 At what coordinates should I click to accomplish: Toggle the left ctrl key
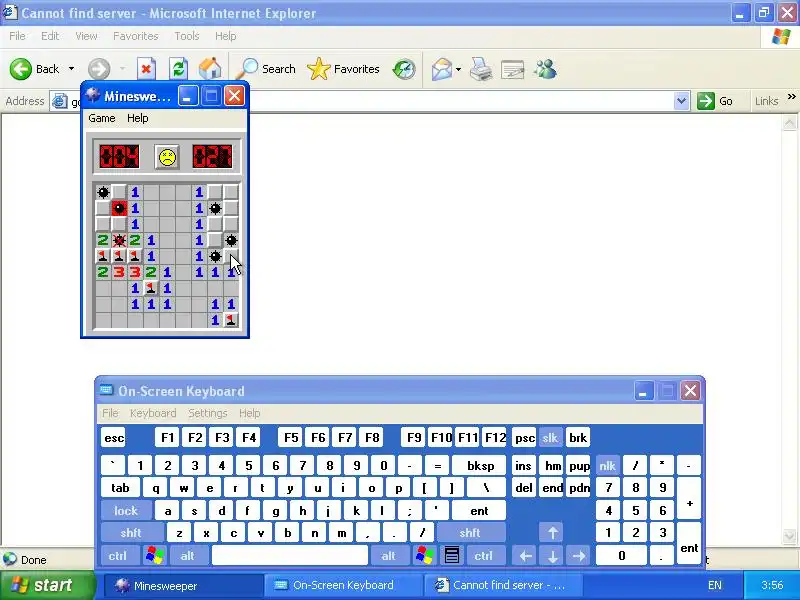tap(118, 555)
